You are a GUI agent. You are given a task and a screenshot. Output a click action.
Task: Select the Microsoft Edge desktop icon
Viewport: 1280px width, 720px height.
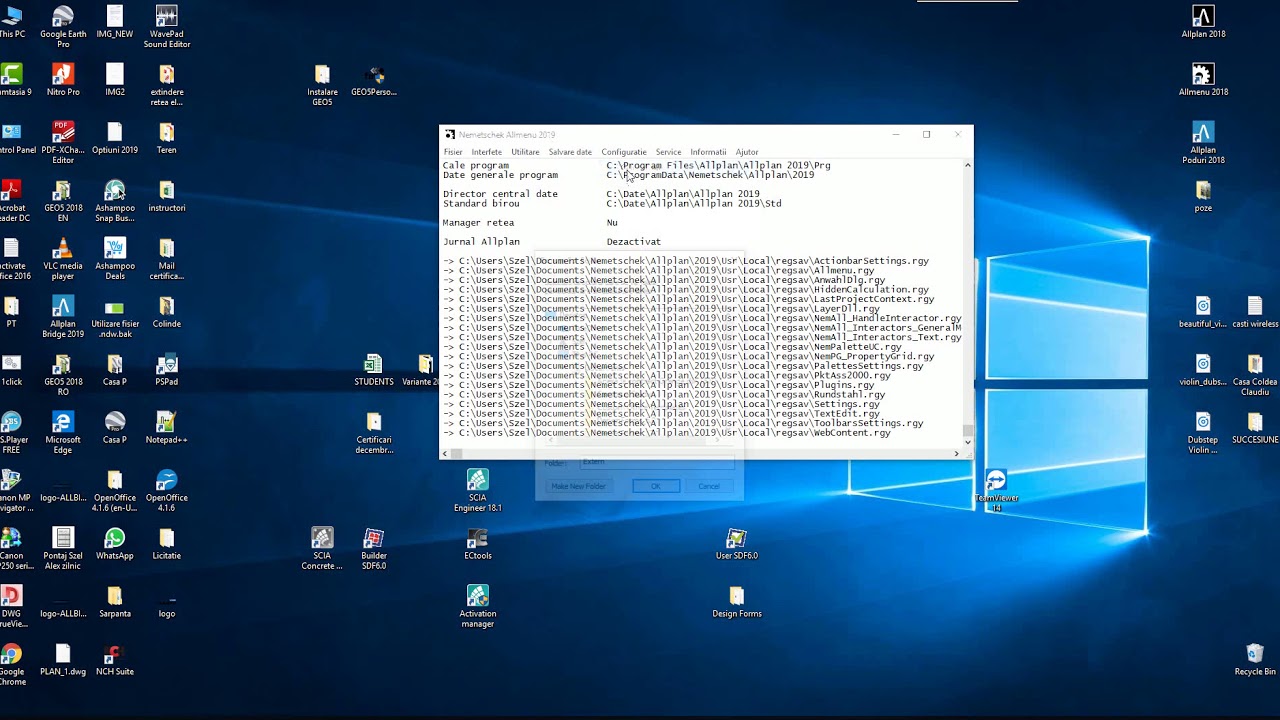point(63,433)
